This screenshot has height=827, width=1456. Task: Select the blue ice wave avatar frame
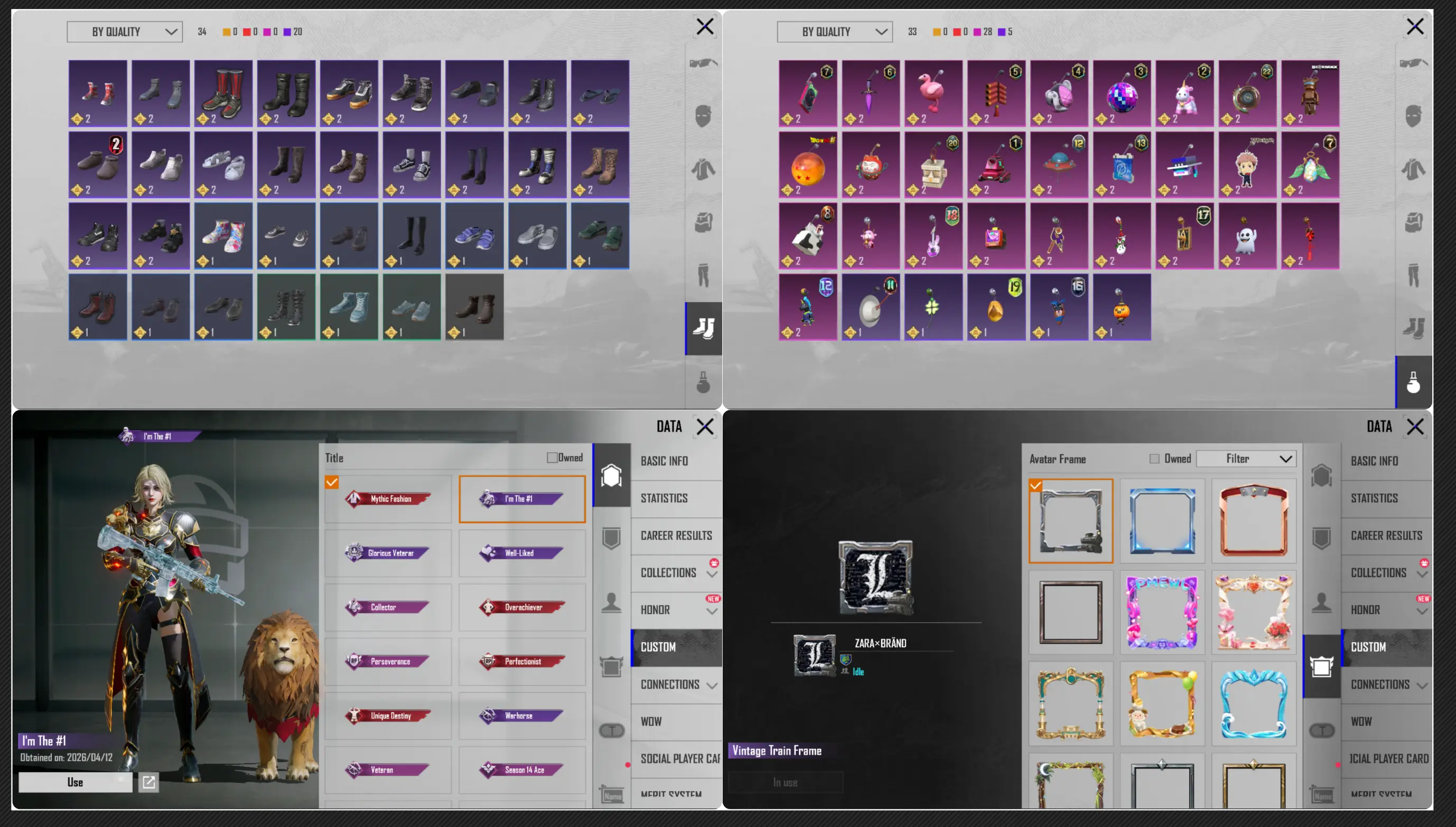pos(1253,704)
